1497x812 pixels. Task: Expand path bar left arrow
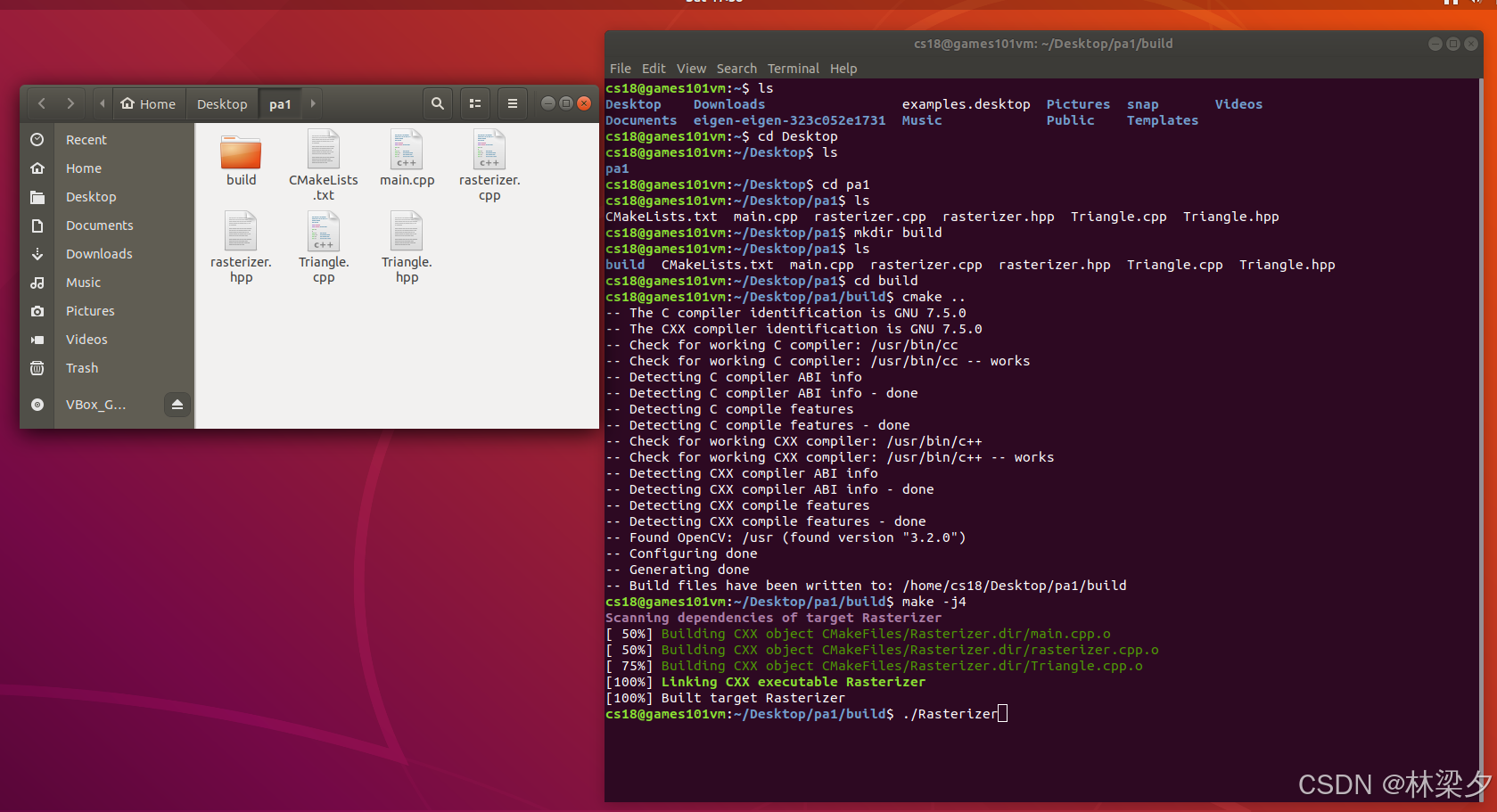103,103
